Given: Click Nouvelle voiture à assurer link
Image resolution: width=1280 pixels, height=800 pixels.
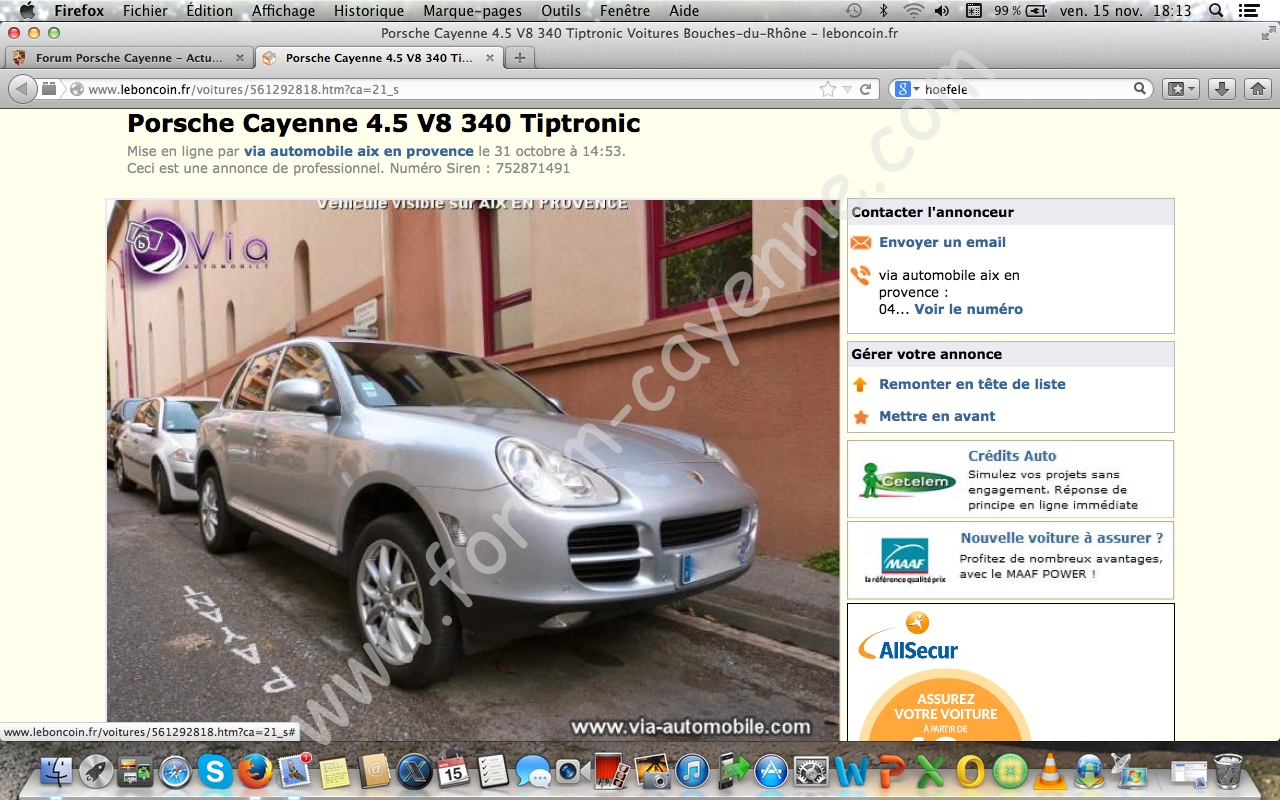Looking at the screenshot, I should tap(1062, 538).
